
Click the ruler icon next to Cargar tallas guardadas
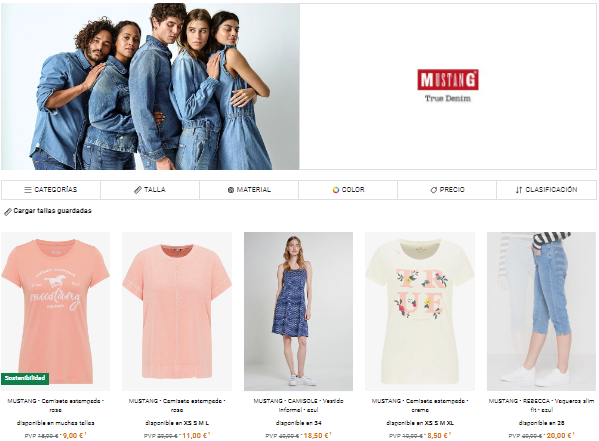click(8, 212)
